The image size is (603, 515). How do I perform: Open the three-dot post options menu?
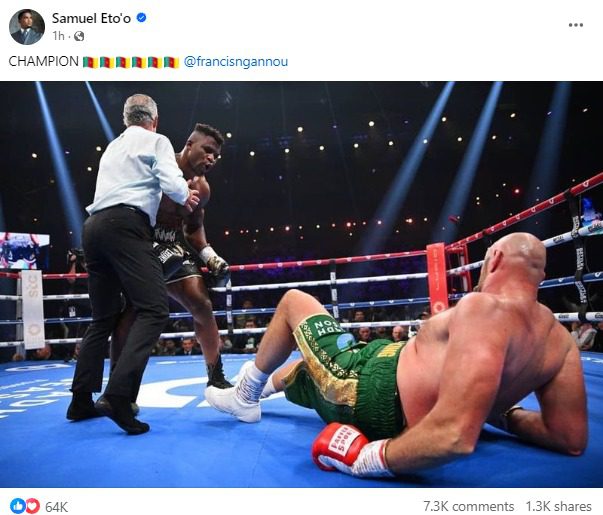575,25
